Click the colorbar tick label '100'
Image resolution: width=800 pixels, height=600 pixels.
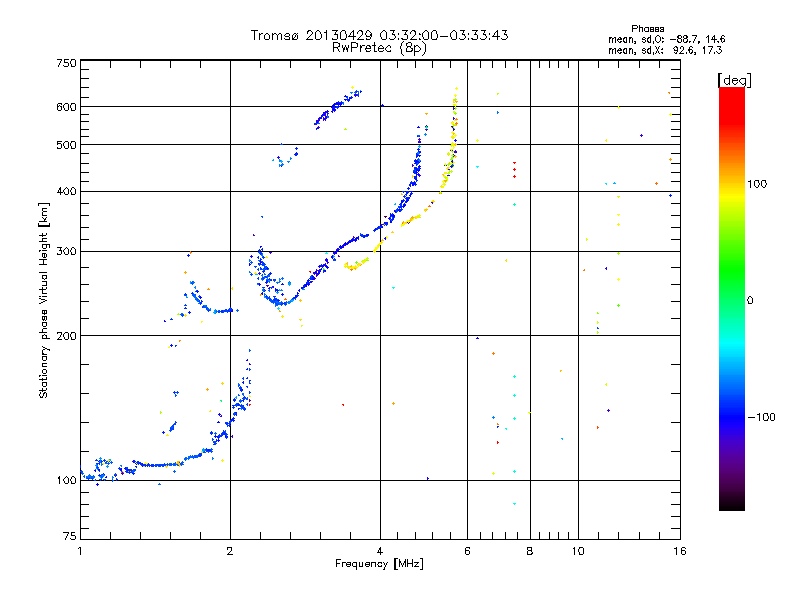click(x=757, y=184)
